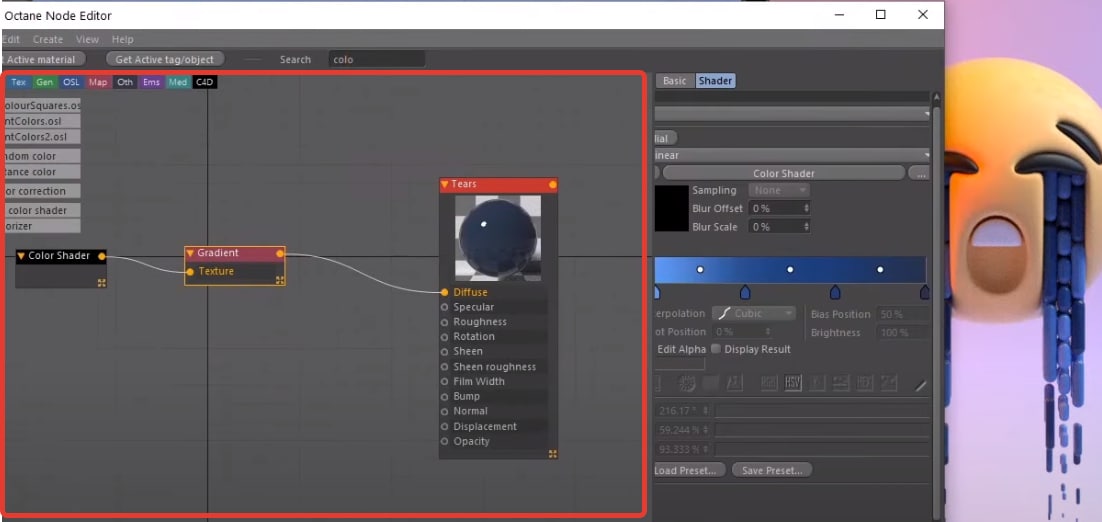Click the Tears material sphere preview
This screenshot has width=1102, height=522.
pos(498,238)
